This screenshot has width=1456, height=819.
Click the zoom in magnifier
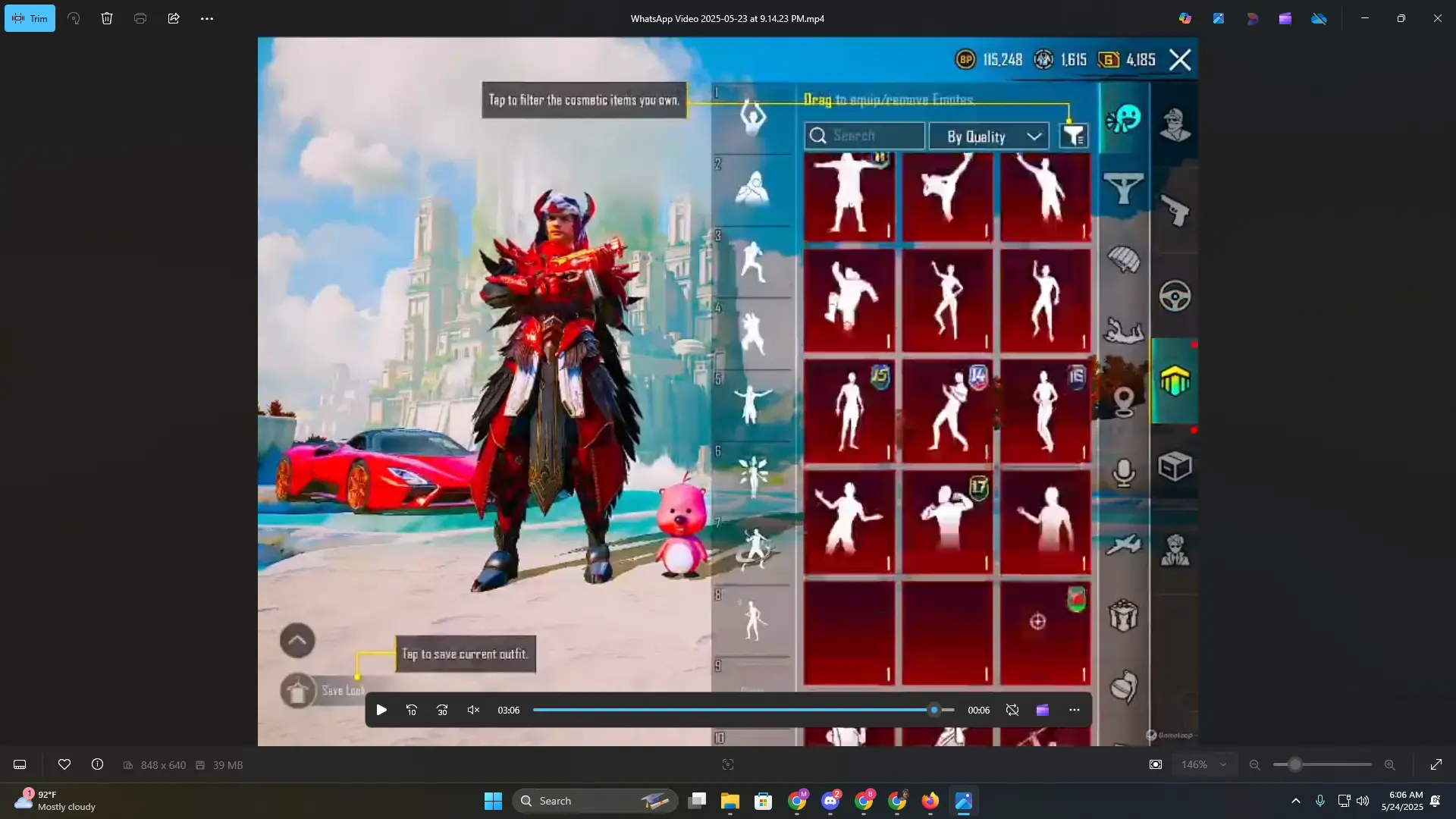coord(1390,764)
